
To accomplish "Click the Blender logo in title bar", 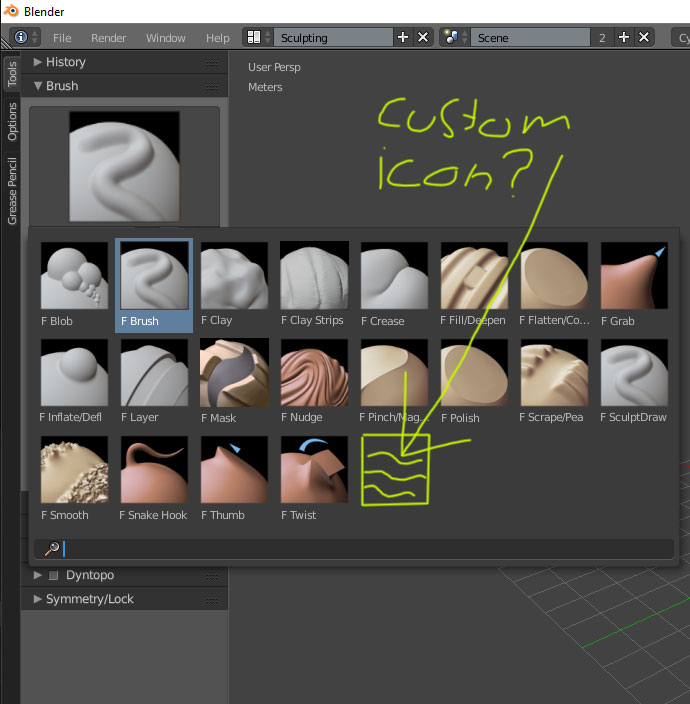I will (x=11, y=11).
